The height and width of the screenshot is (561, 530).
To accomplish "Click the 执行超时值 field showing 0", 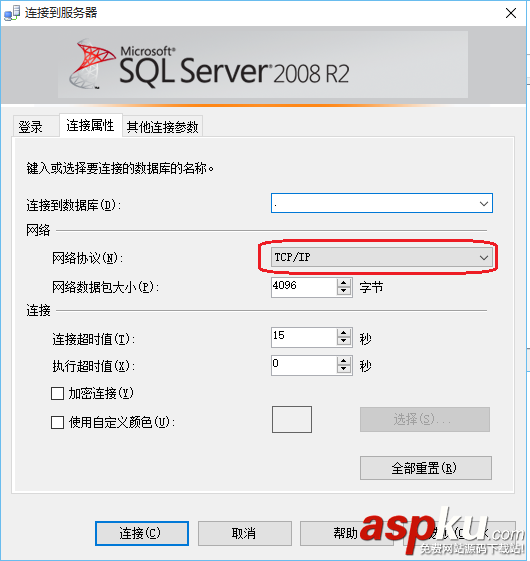I will click(304, 365).
